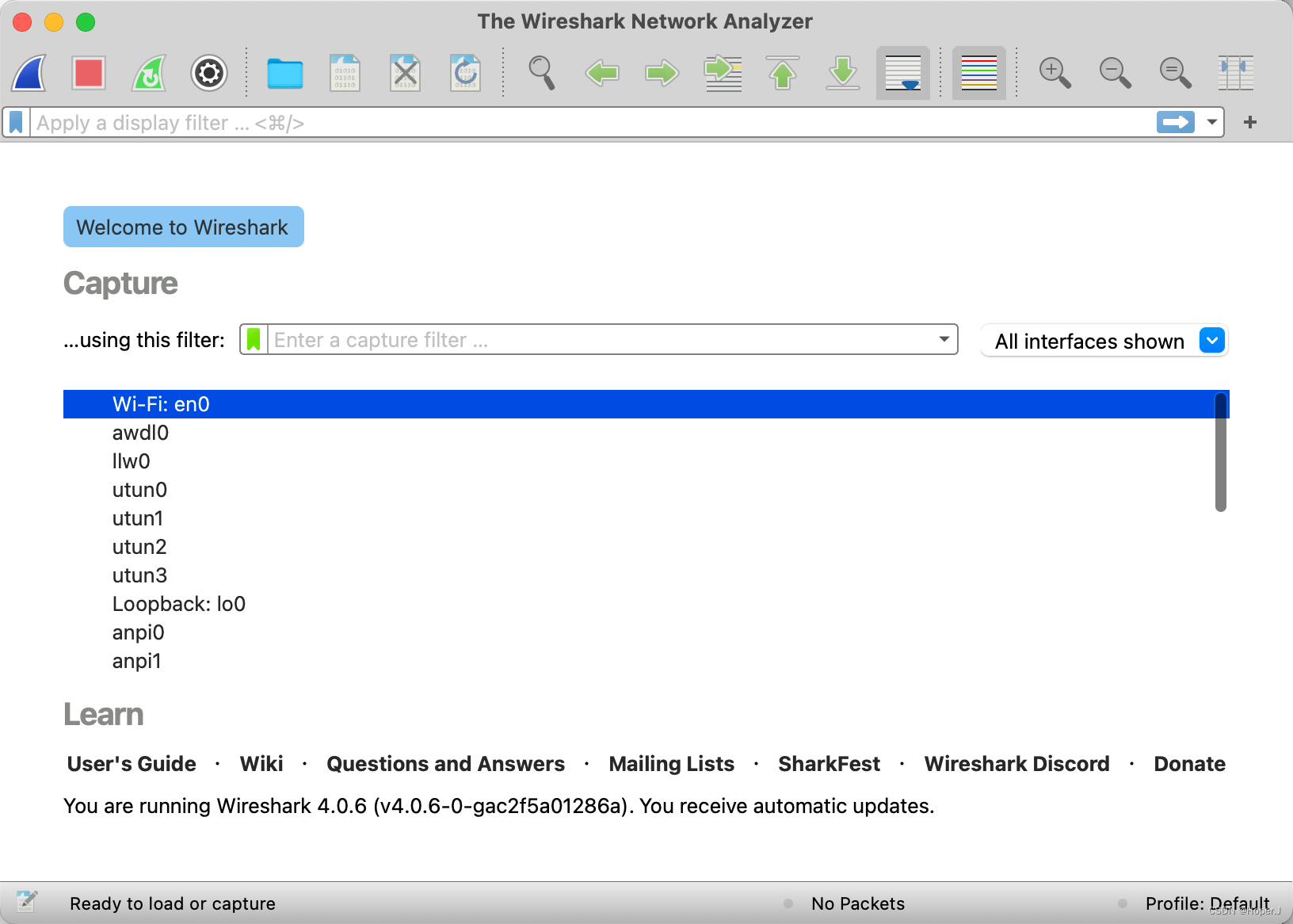Zoom out main window text

click(1116, 73)
